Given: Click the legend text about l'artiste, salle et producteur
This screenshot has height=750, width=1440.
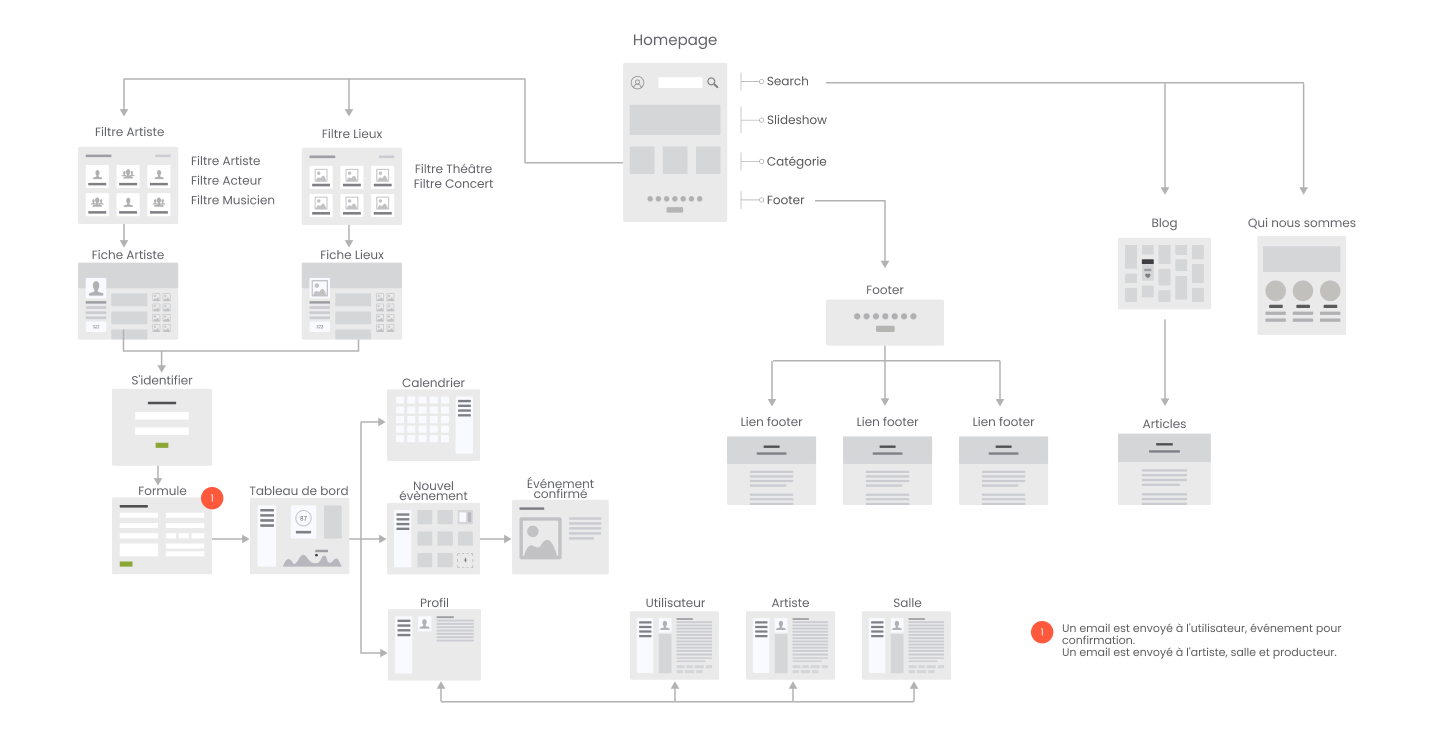Looking at the screenshot, I should [x=1199, y=652].
